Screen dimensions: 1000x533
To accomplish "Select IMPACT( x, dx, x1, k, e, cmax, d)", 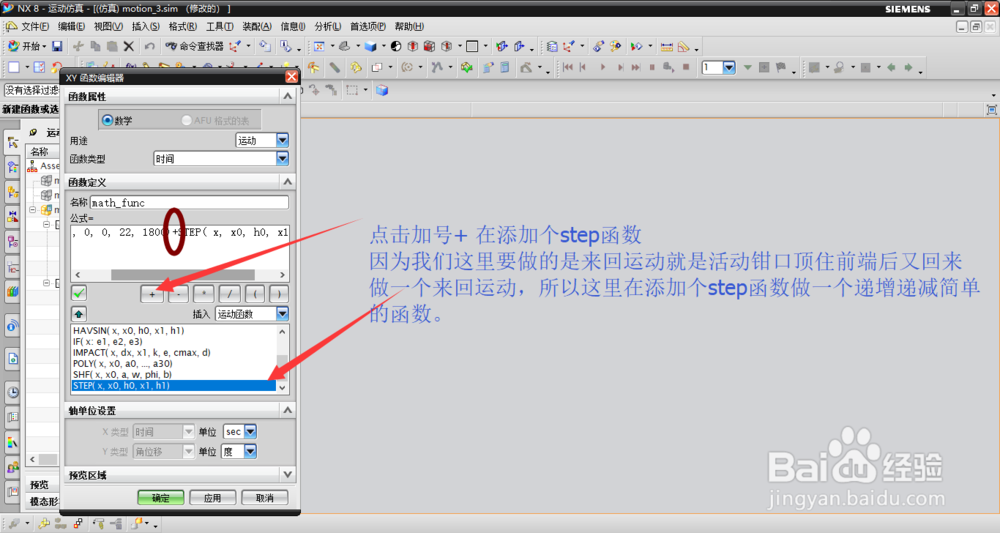I will pos(142,353).
